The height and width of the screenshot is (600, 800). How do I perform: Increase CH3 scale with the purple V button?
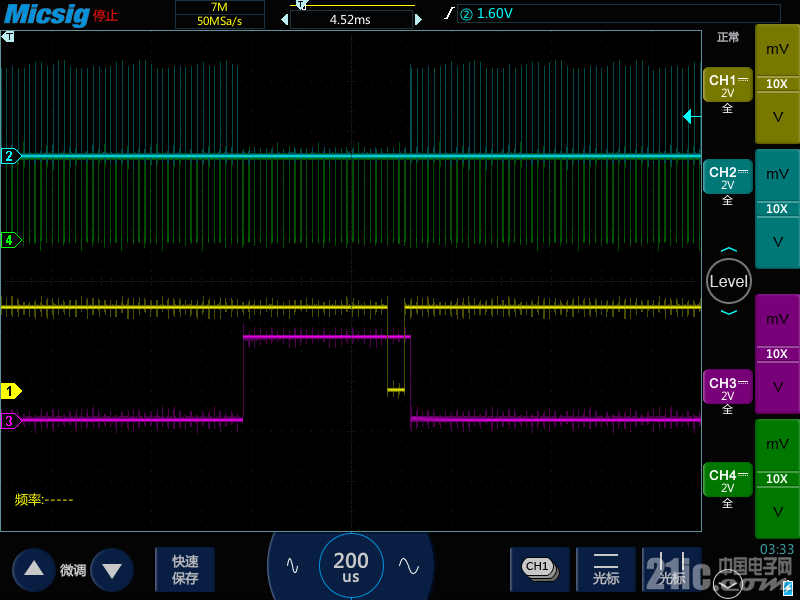777,388
